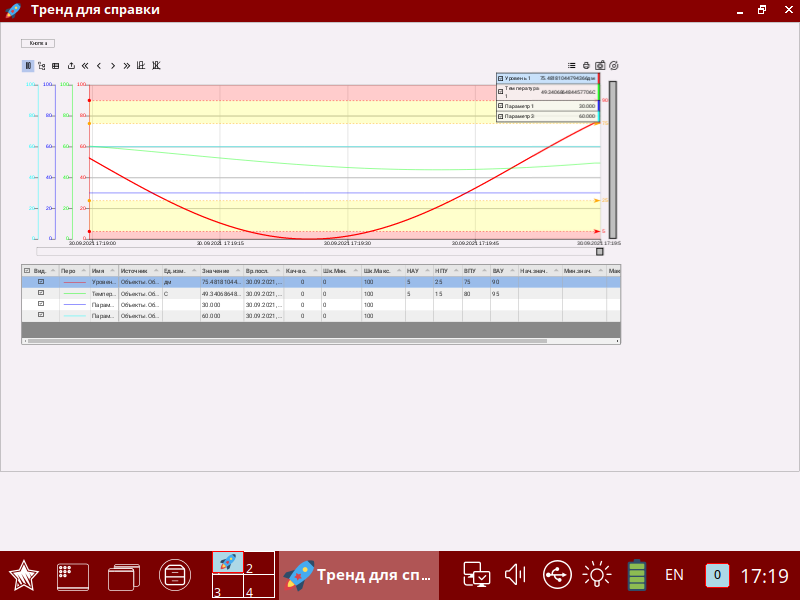Viewport: 800px width, 600px height.
Task: Take a chart snapshot with the camera icon
Action: [601, 66]
